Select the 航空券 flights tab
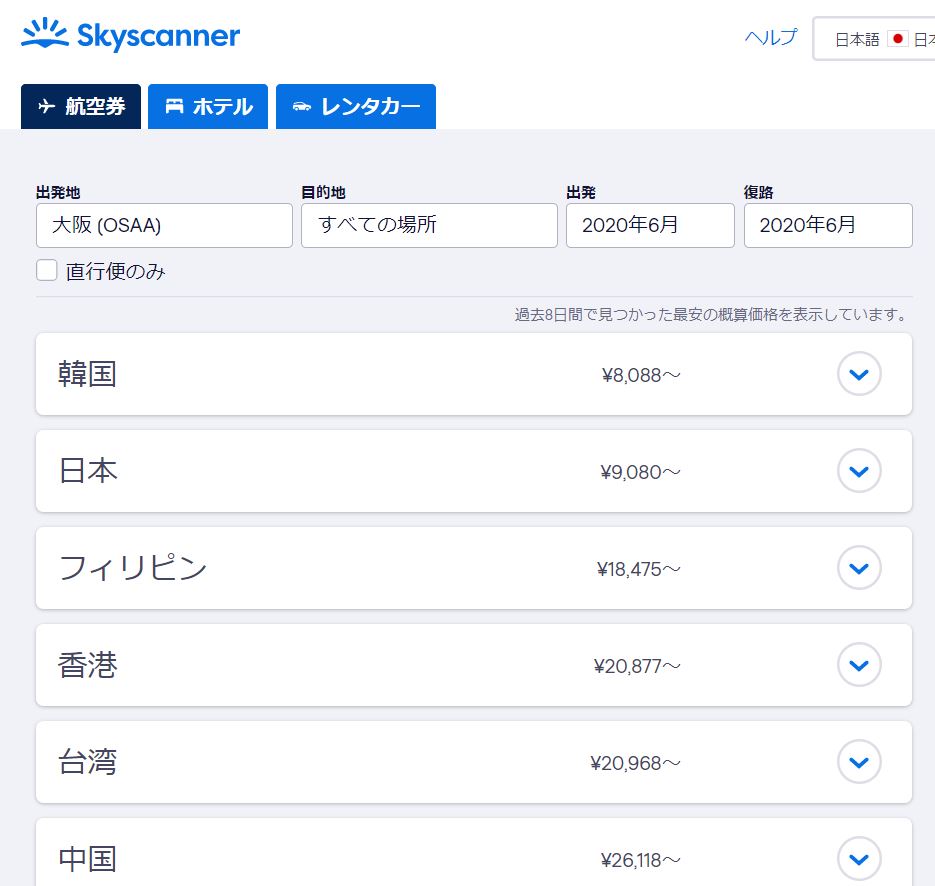This screenshot has height=886, width=935. pos(81,107)
